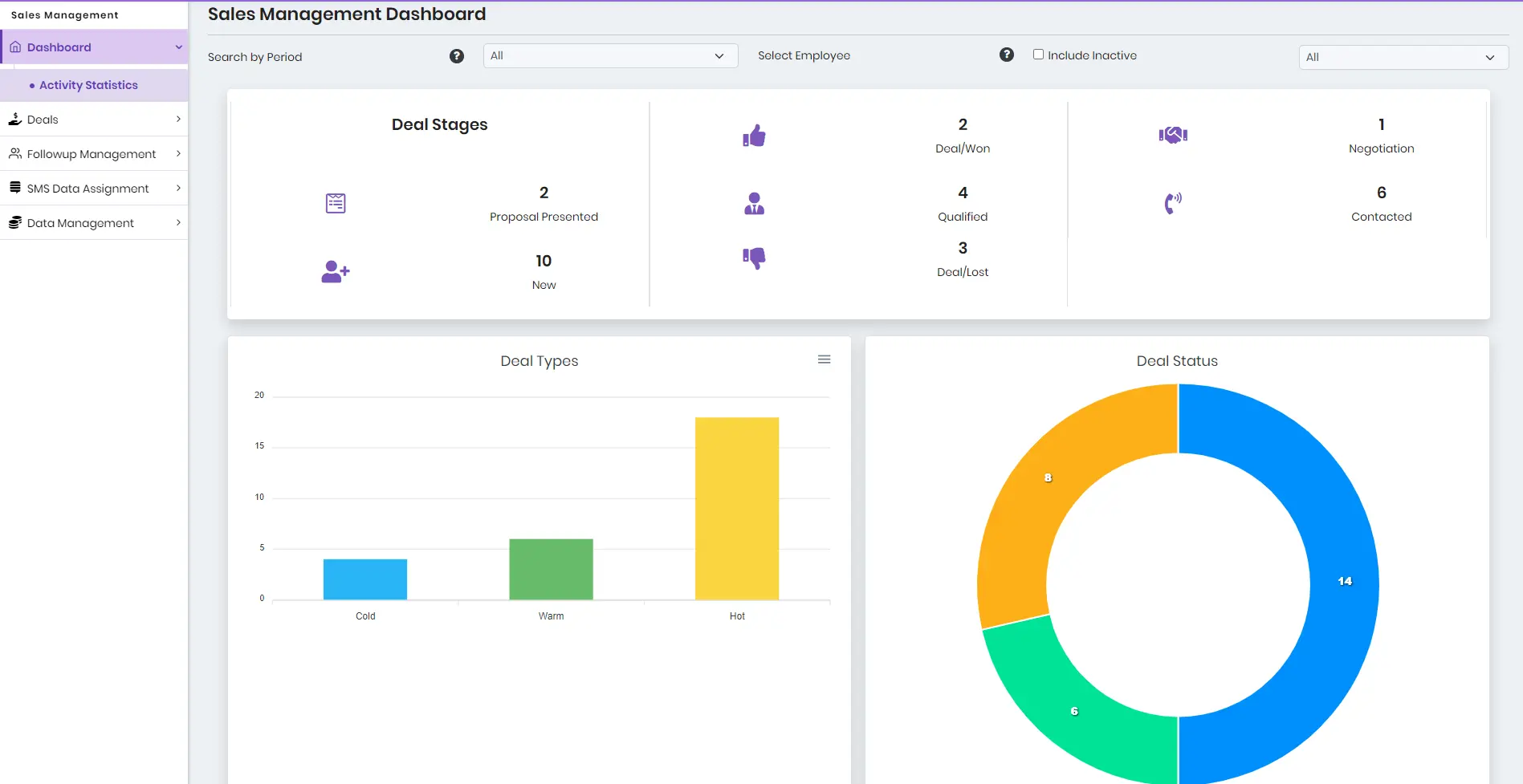
Task: Expand the Deals sidebar menu
Action: [94, 120]
